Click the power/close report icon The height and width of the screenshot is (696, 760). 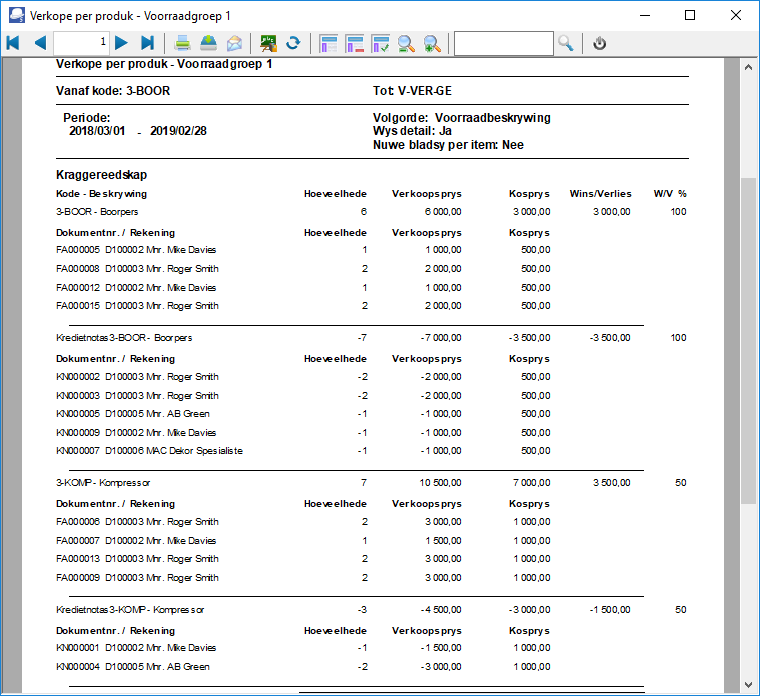600,43
